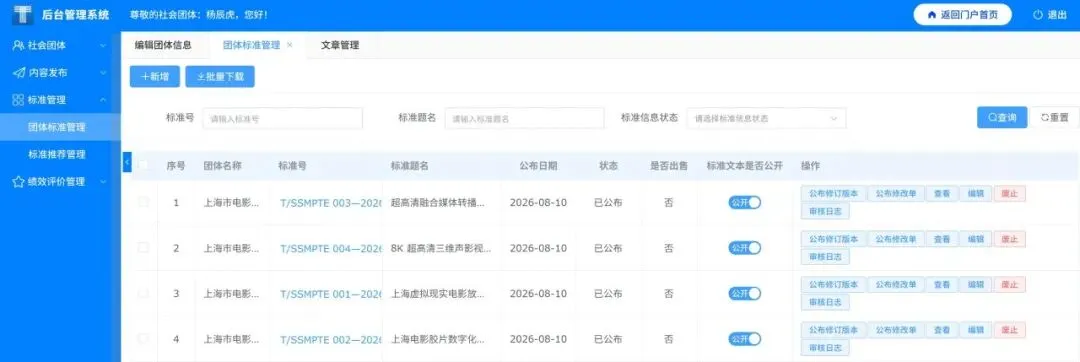Open the T/SSMPTE 004 standard number link
This screenshot has height=362, width=1080.
click(331, 248)
